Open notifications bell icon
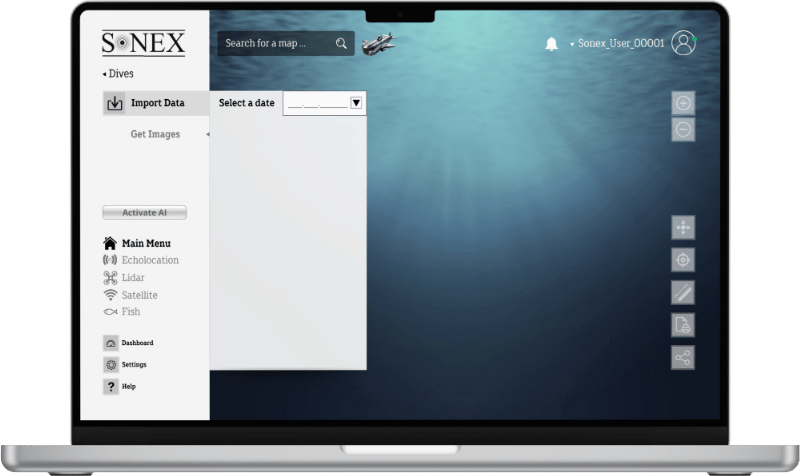 point(551,44)
